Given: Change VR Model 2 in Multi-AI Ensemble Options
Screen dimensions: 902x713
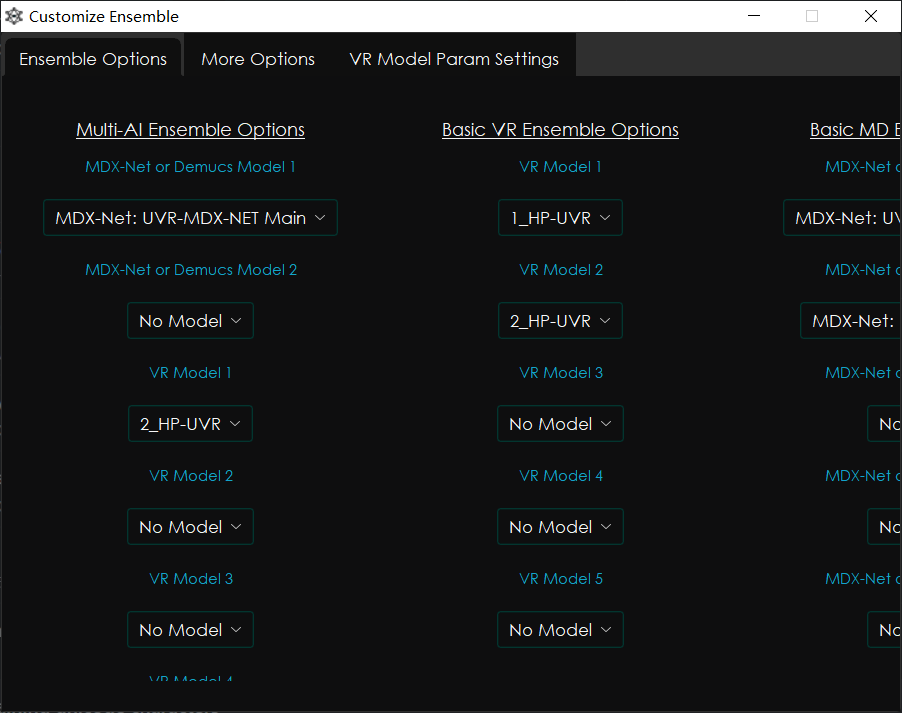Looking at the screenshot, I should pyautogui.click(x=190, y=526).
